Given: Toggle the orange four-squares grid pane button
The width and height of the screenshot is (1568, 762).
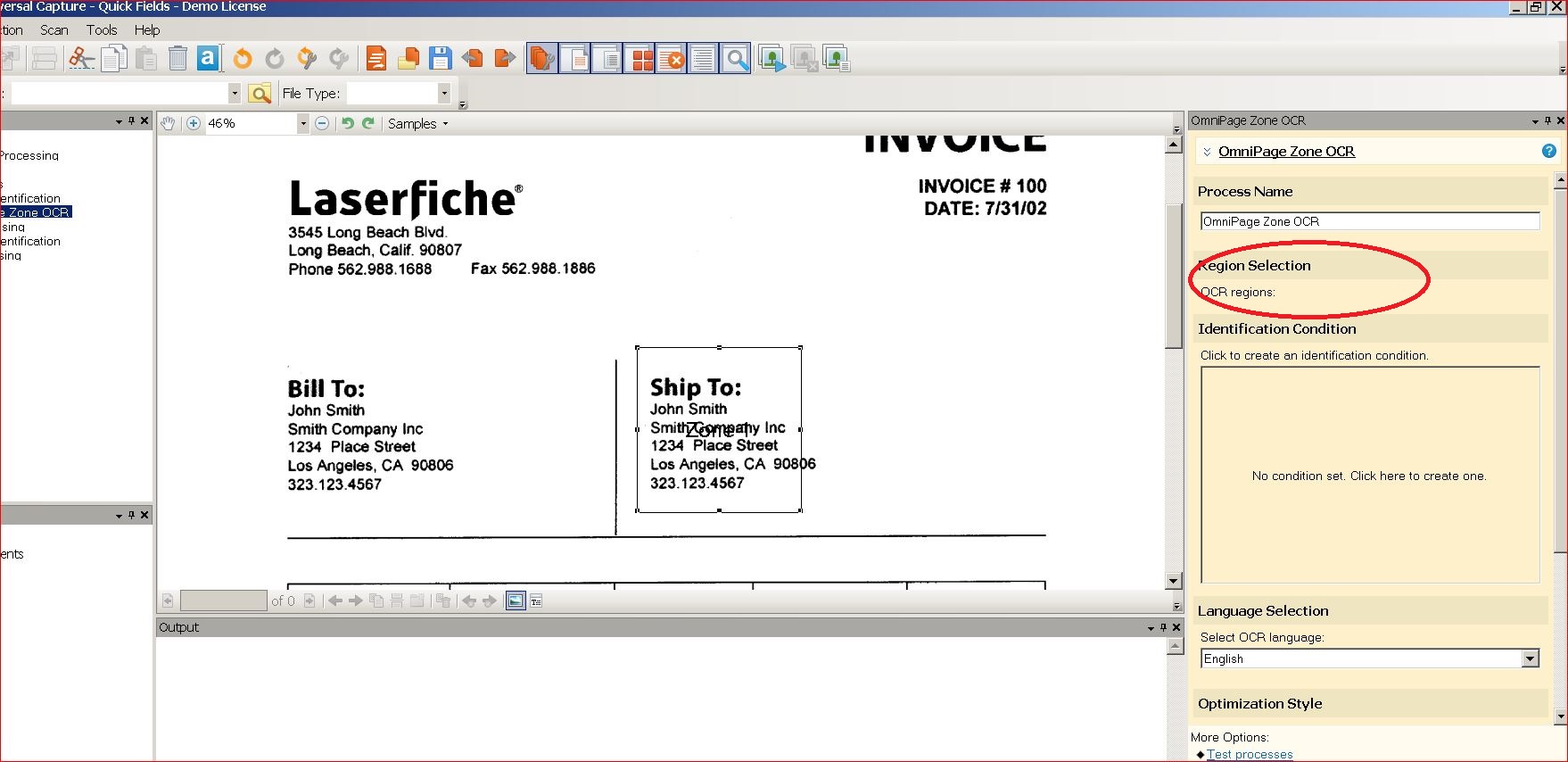Looking at the screenshot, I should [640, 59].
